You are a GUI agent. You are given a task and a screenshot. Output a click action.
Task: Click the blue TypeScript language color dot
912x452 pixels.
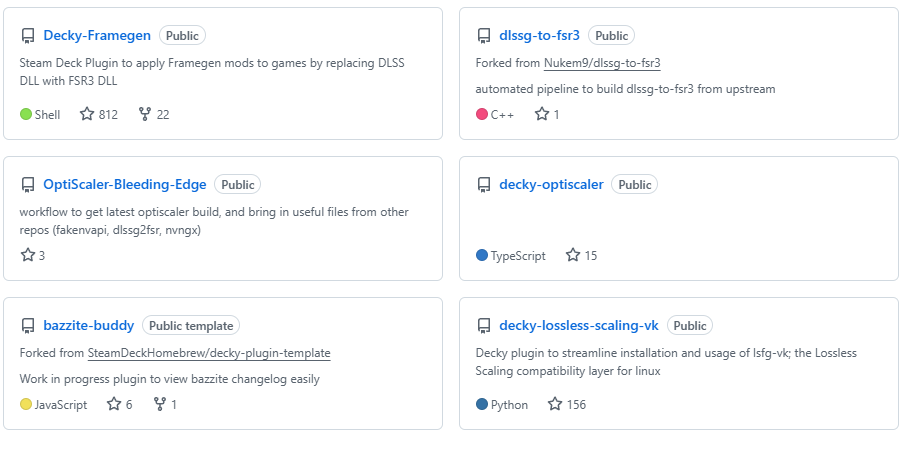(482, 255)
